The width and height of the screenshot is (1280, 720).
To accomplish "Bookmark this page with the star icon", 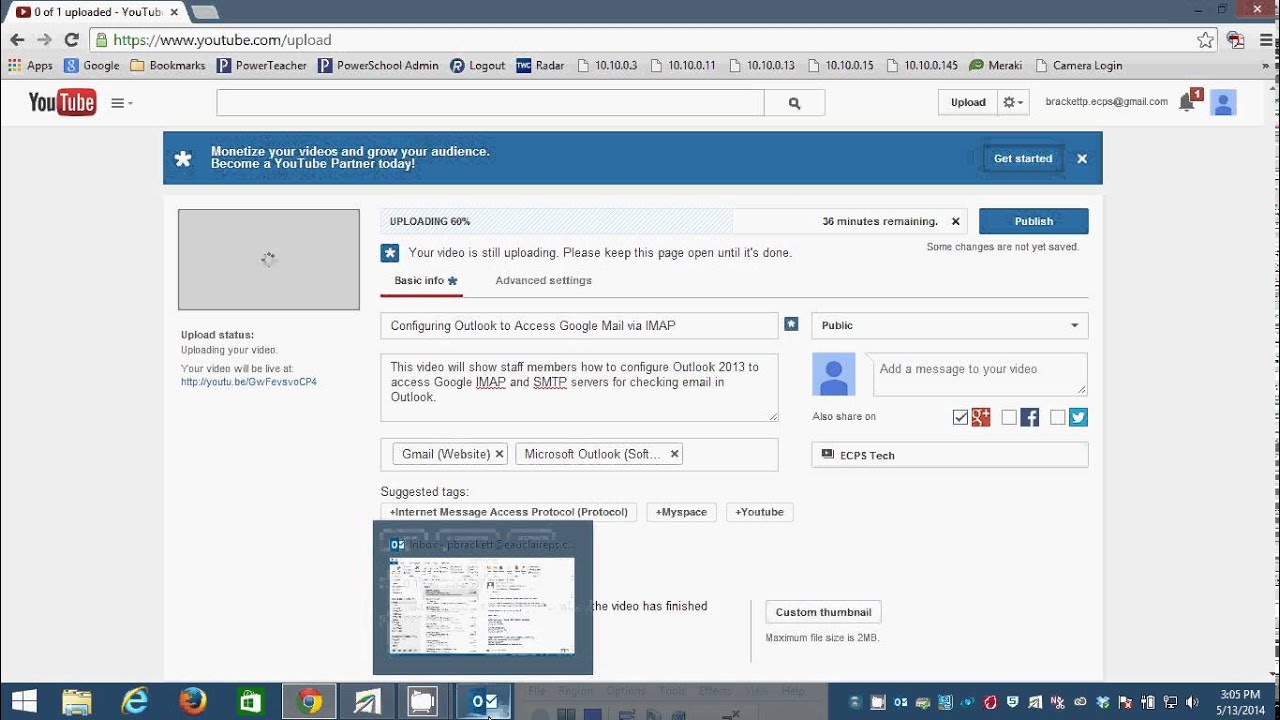I will point(1205,40).
